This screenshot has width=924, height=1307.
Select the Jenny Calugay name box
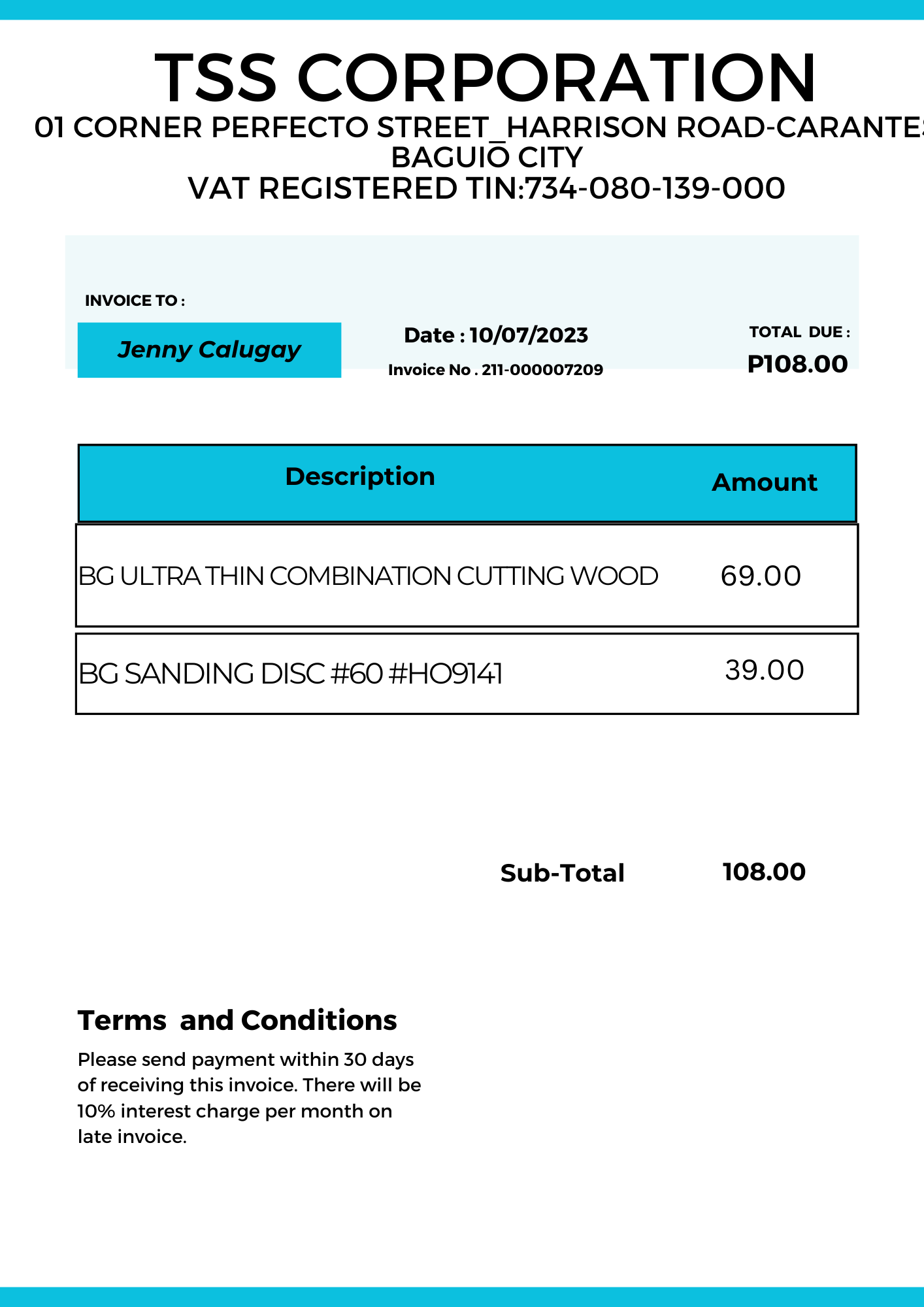209,350
